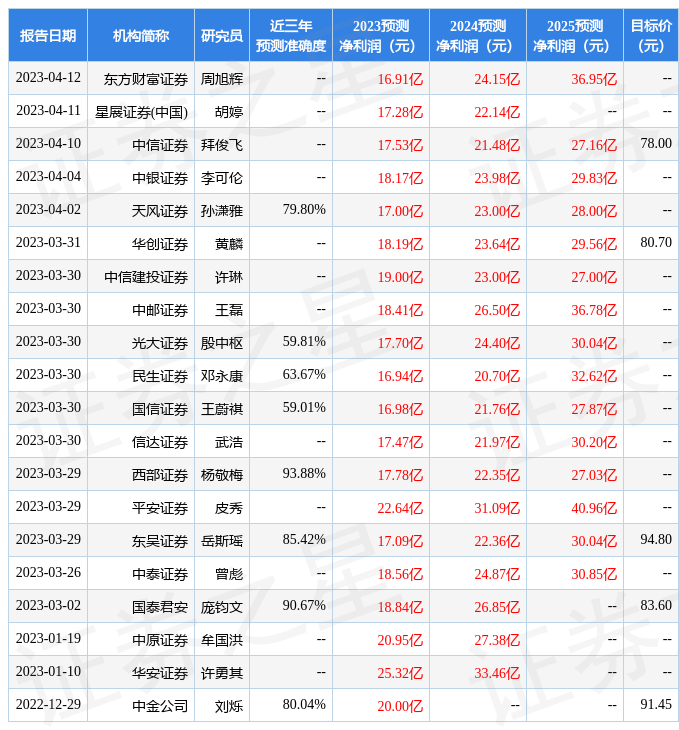Select accuracy value 63.67%
679x730 pixels.
(x=304, y=375)
